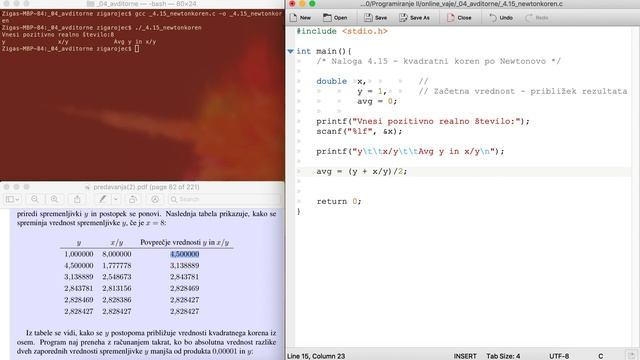The width and height of the screenshot is (640, 360).
Task: Click the status bar icon right of C
Action: [x=631, y=356]
